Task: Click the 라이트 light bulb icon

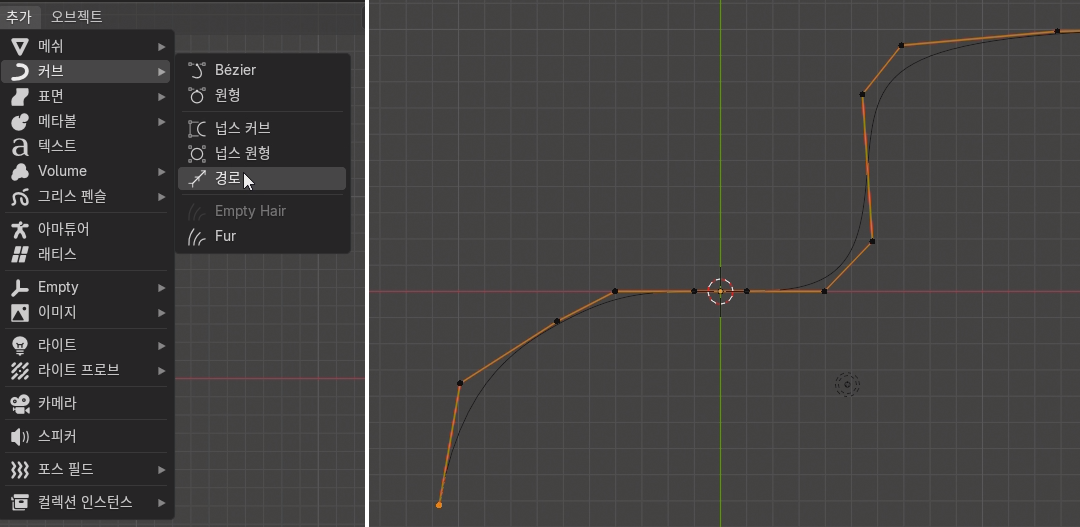Action: [x=20, y=346]
